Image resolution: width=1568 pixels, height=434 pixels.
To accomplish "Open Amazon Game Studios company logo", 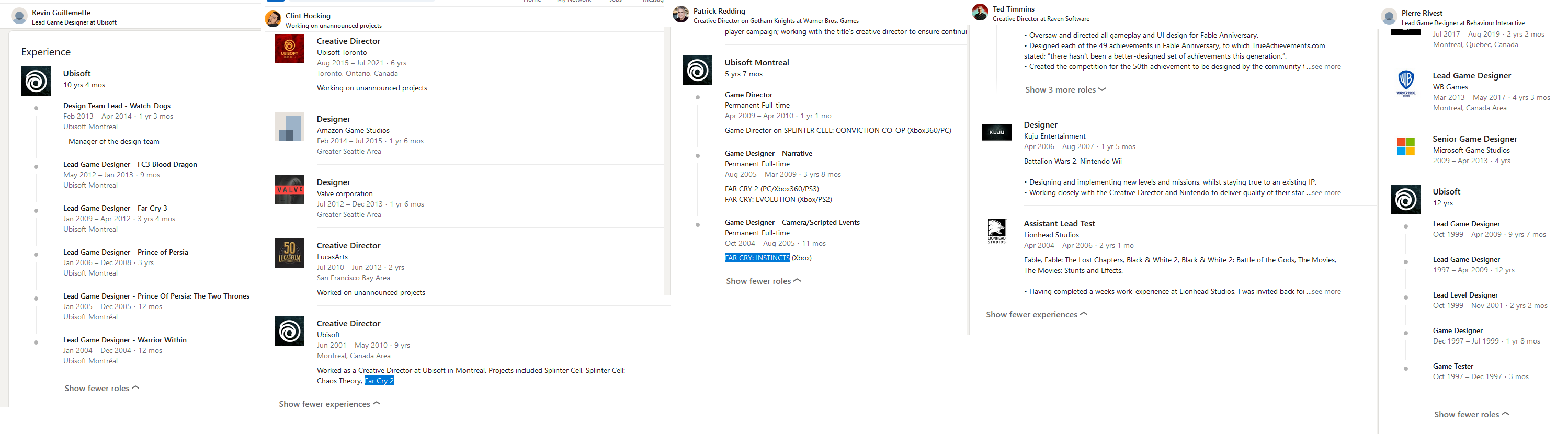I will [290, 127].
